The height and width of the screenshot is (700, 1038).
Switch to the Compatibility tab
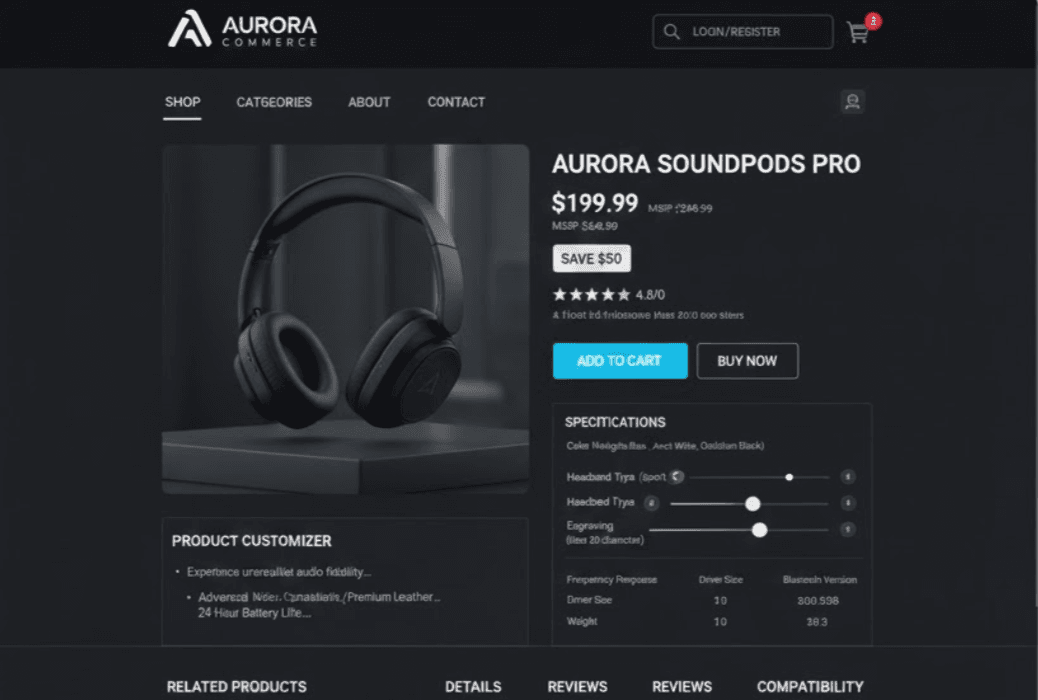[x=810, y=687]
